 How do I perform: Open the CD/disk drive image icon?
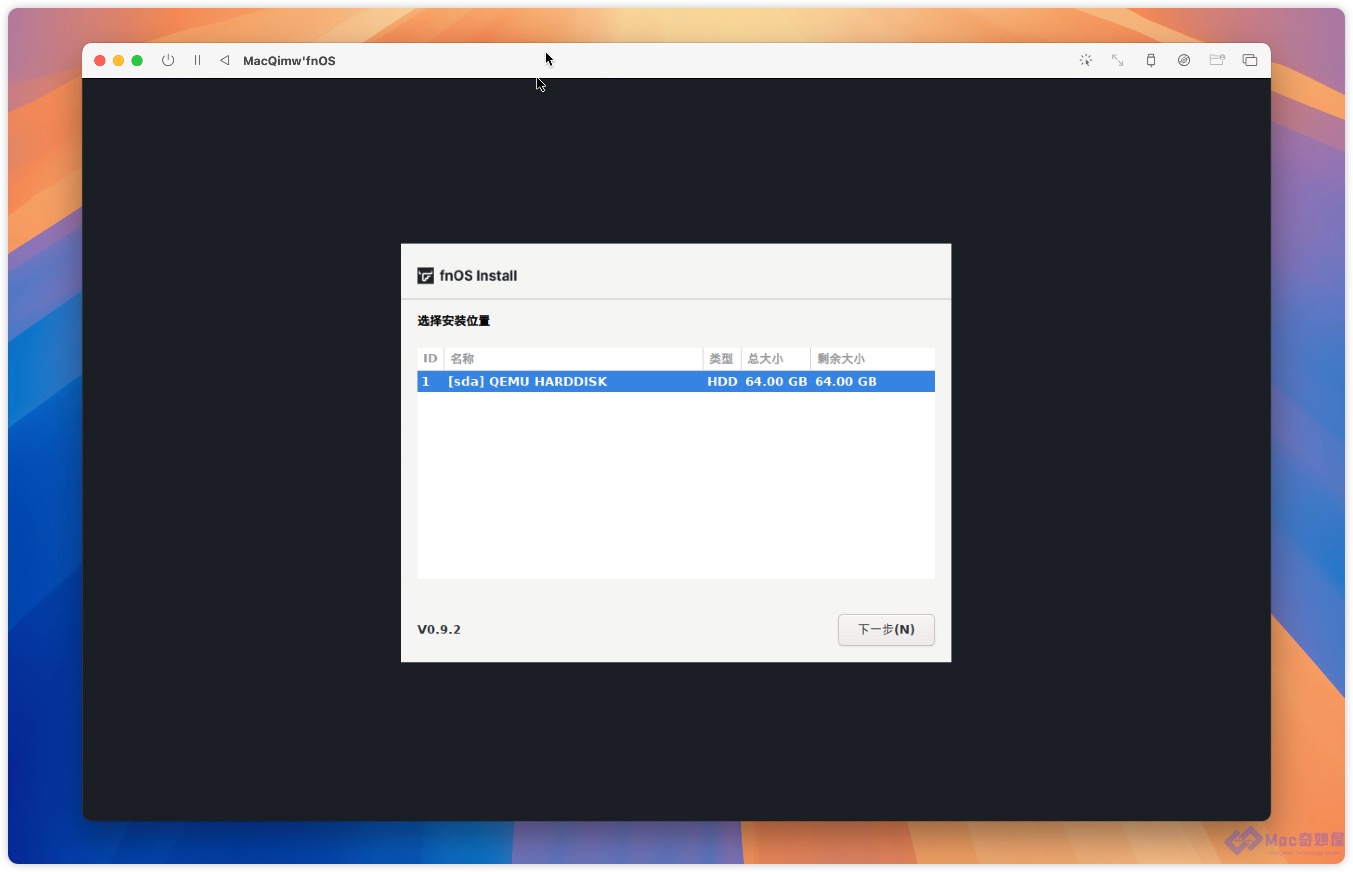click(x=1184, y=60)
